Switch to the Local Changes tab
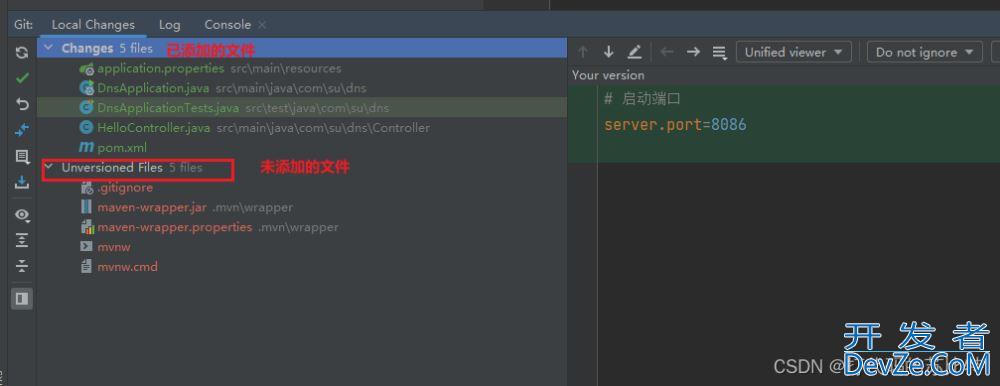Screen dimensions: 1000x386 click(x=93, y=25)
